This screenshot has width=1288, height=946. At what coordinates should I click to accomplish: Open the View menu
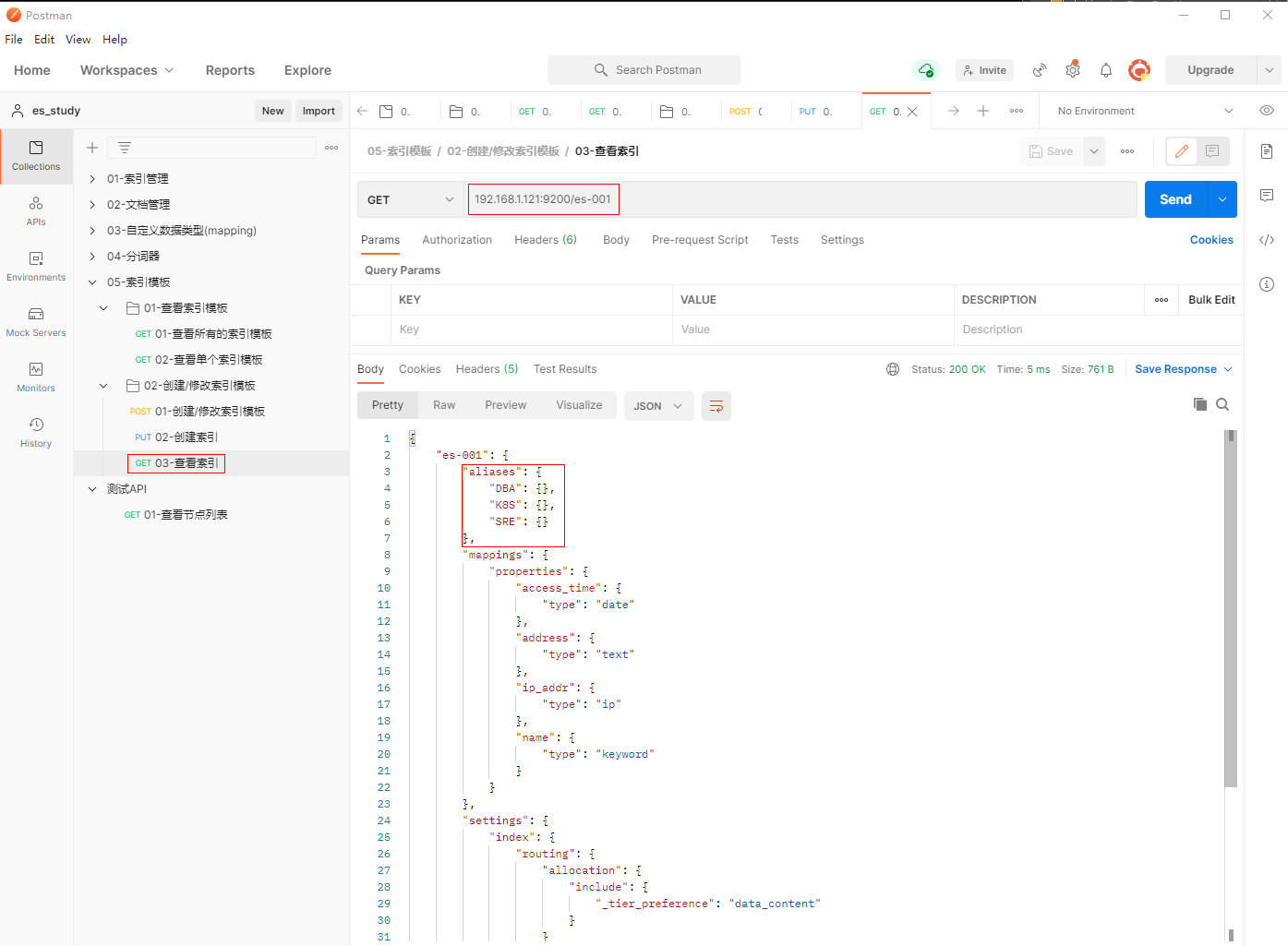click(78, 40)
